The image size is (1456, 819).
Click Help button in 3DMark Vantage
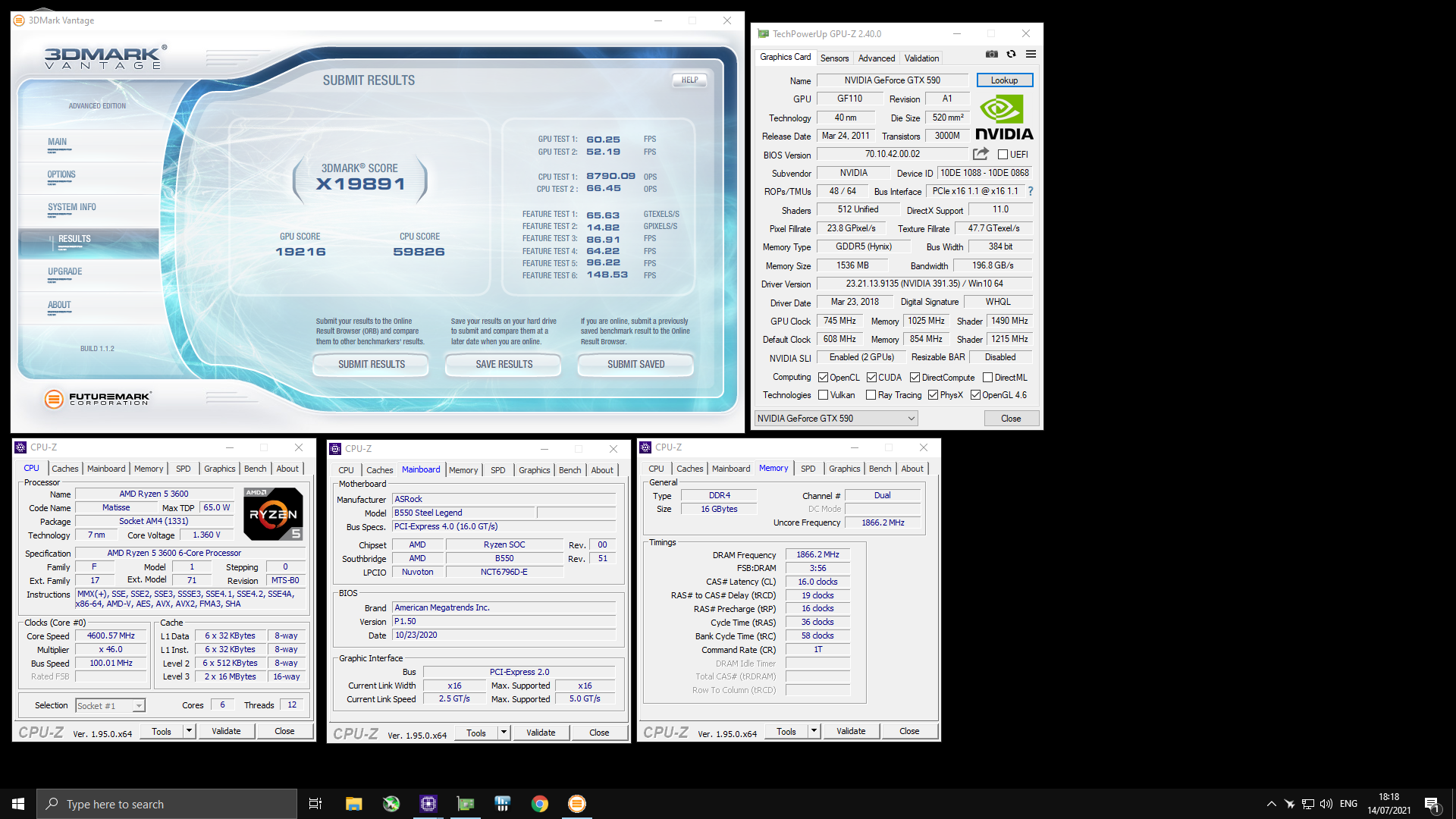(x=689, y=80)
